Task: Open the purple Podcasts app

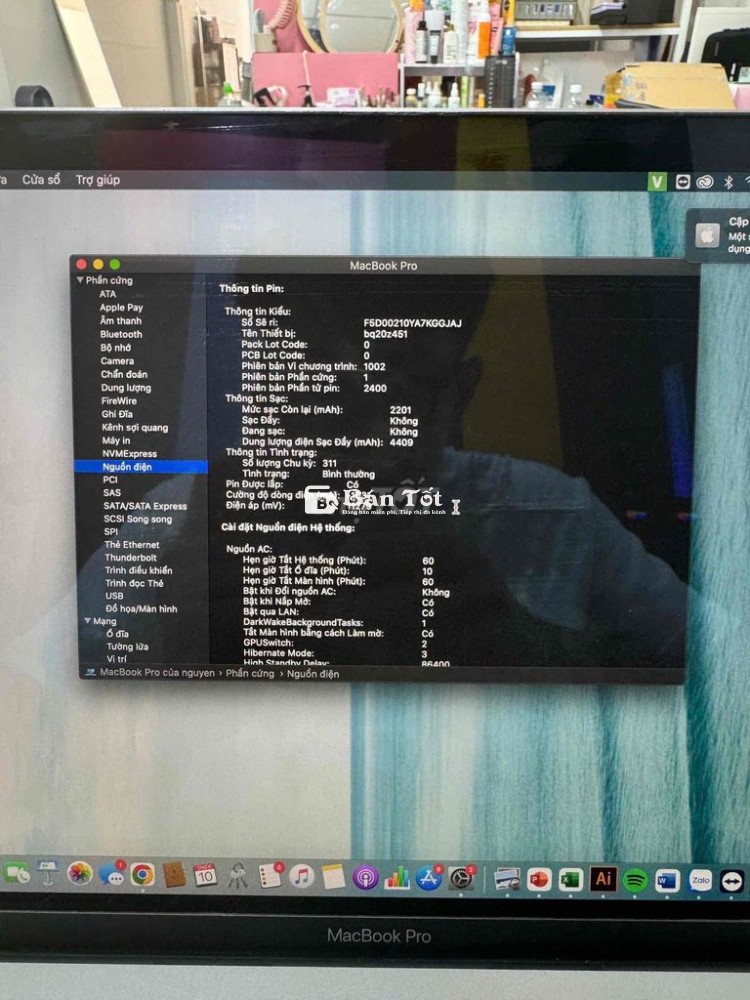Action: pos(365,878)
